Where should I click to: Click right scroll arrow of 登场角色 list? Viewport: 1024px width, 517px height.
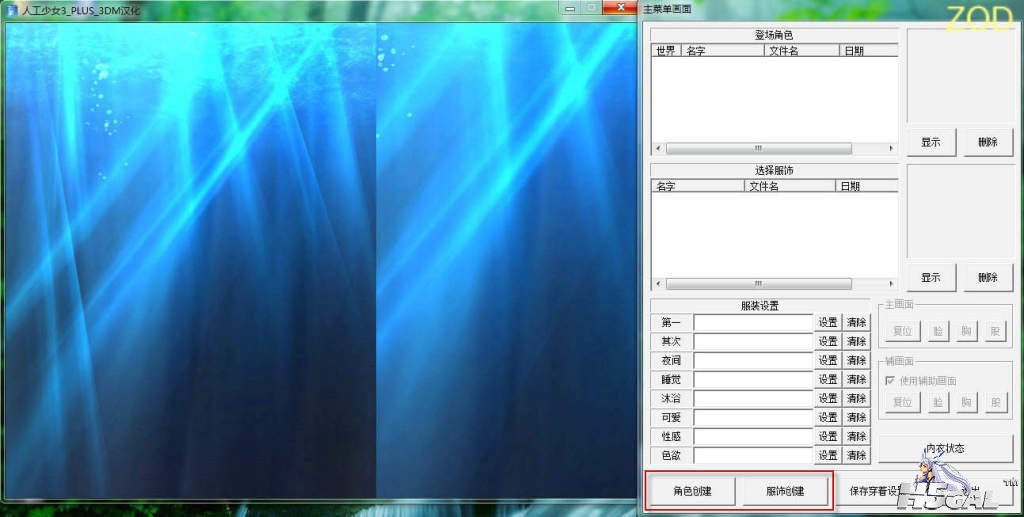[891, 148]
